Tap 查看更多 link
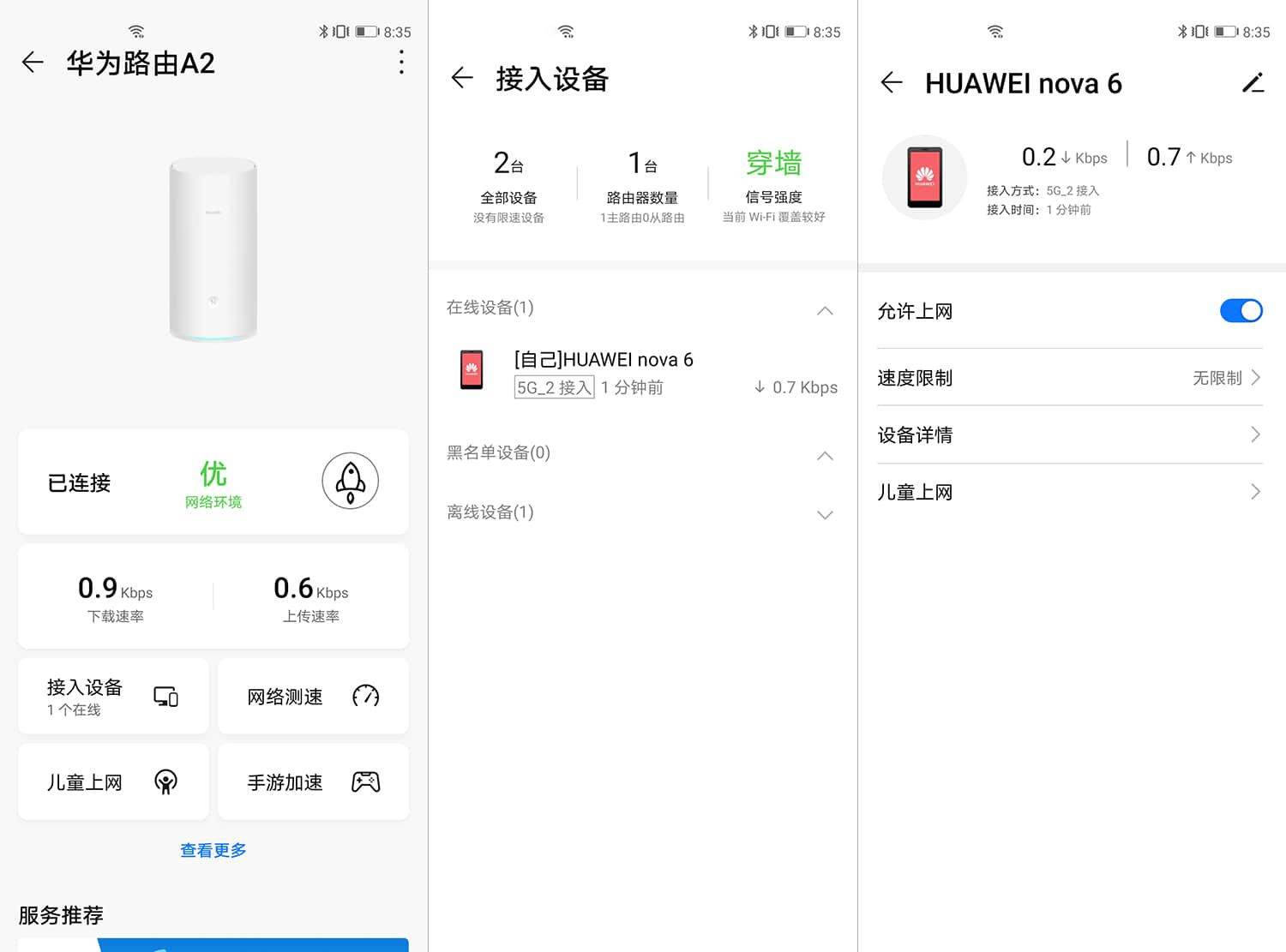Screen dimensions: 1286x952 click(x=213, y=850)
